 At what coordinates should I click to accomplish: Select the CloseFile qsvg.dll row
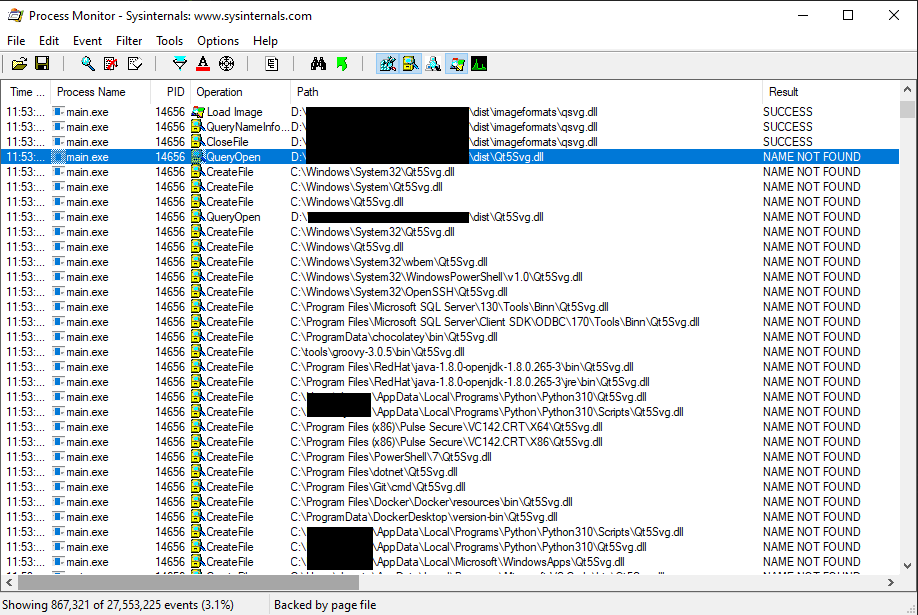point(450,142)
